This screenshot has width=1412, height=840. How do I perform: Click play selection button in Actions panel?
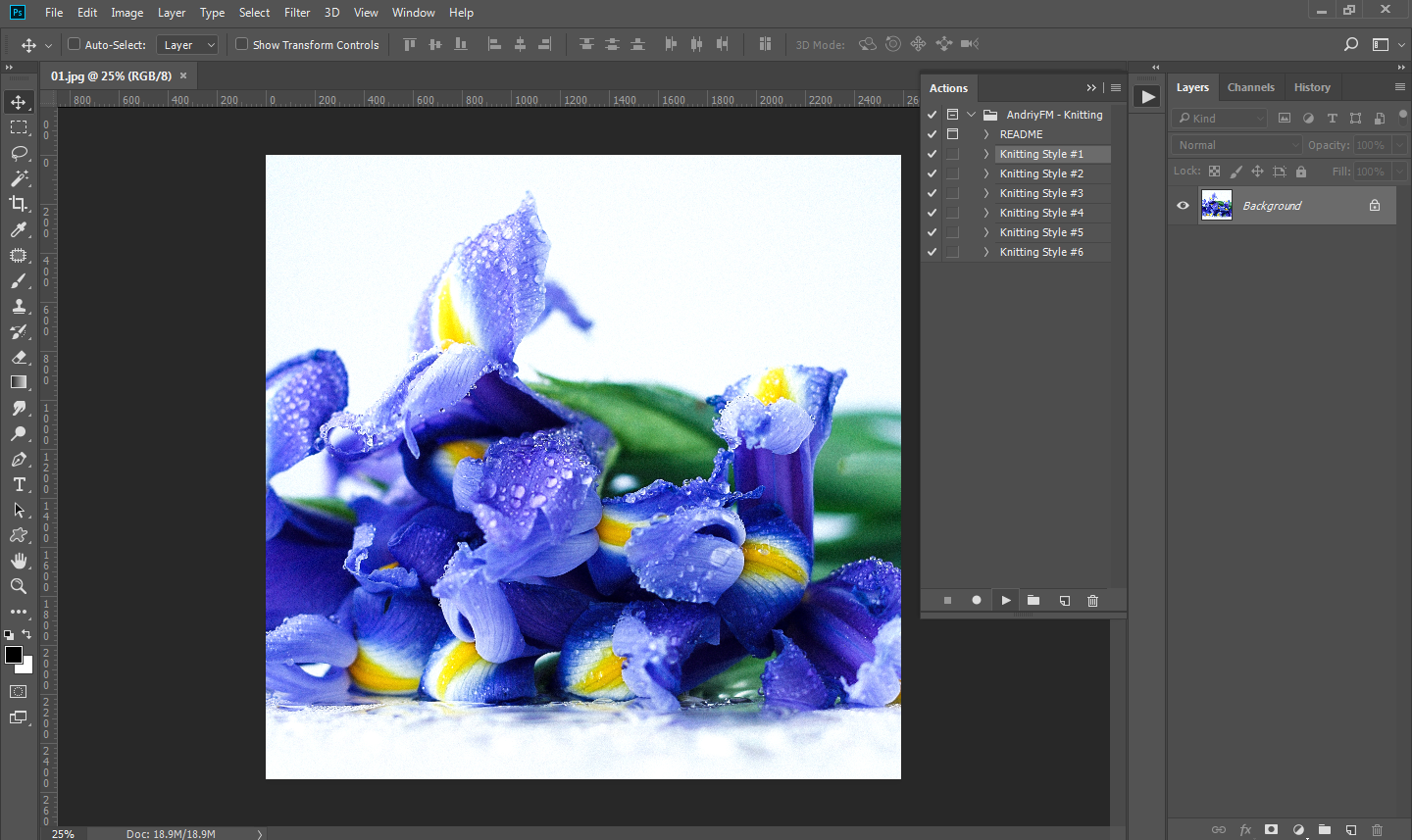click(x=1005, y=601)
